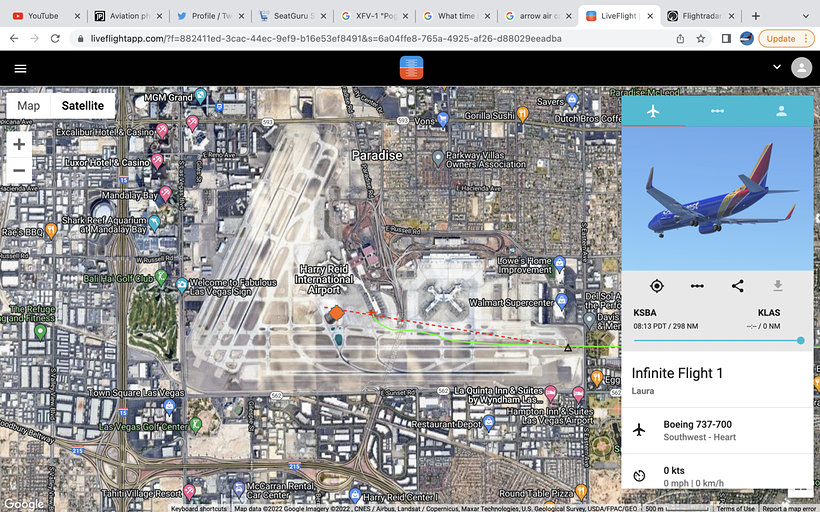Expand the header dropdown chevron
Image resolution: width=820 pixels, height=512 pixels.
coord(777,67)
